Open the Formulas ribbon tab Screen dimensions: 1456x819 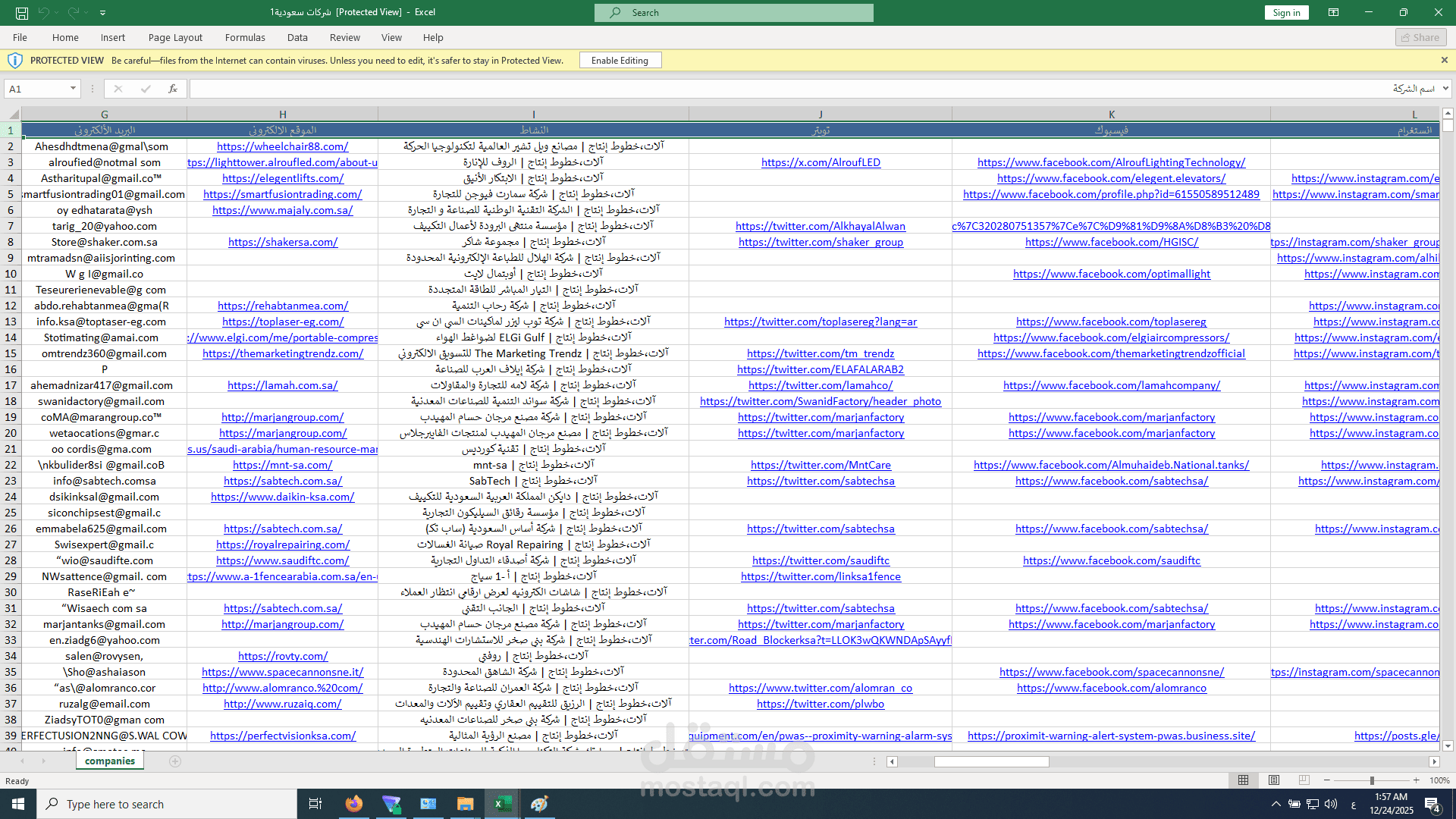[245, 37]
